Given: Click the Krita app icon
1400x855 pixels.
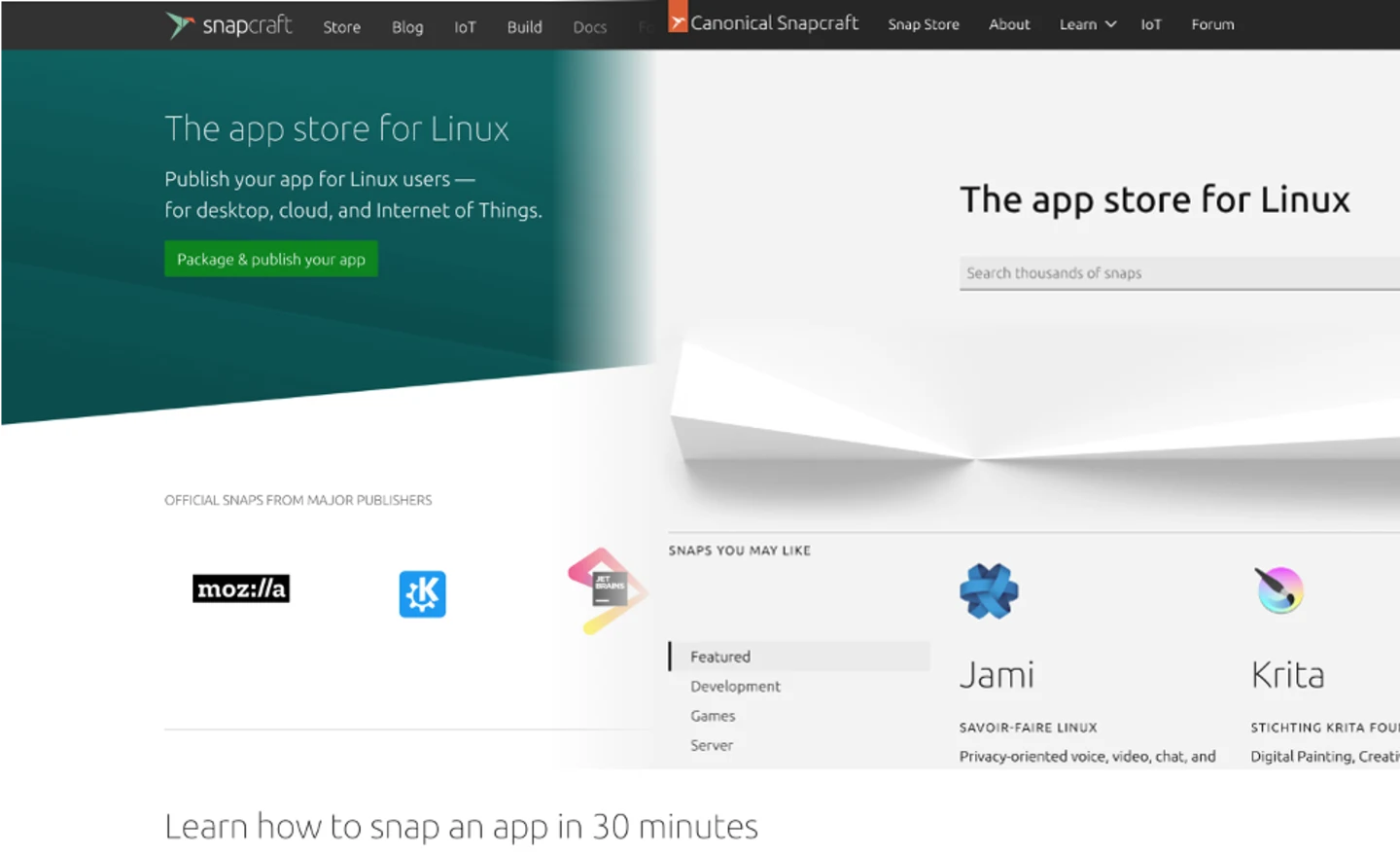Looking at the screenshot, I should pyautogui.click(x=1279, y=590).
